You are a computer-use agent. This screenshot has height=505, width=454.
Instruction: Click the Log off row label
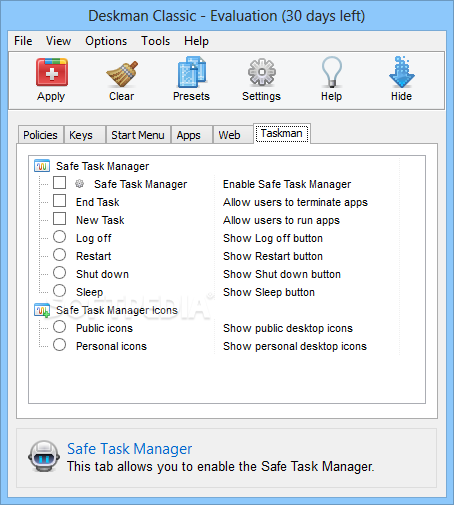tap(94, 238)
